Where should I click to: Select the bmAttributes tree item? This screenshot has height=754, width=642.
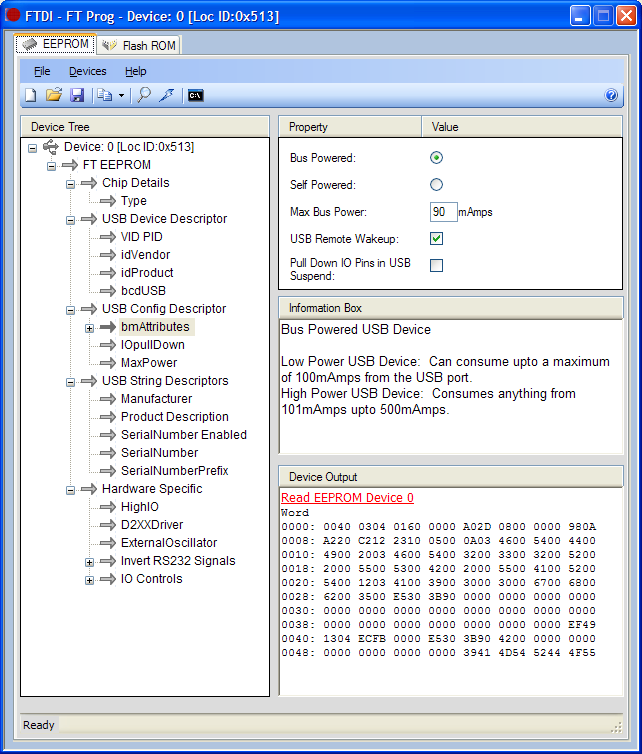155,327
